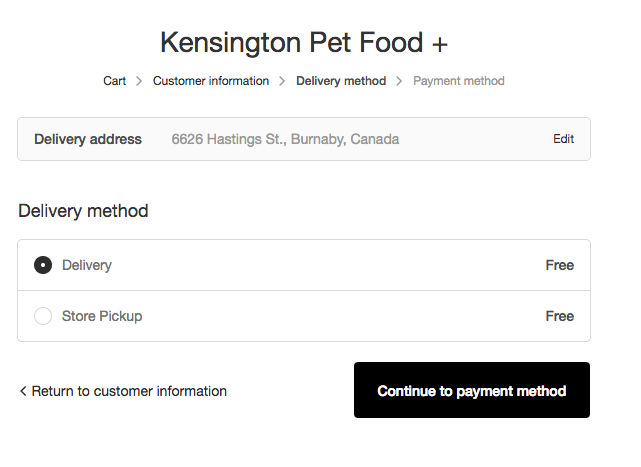Screen dimensions: 641x467
Task: Click the 6626 Hastings St. address text
Action: pyautogui.click(x=285, y=139)
